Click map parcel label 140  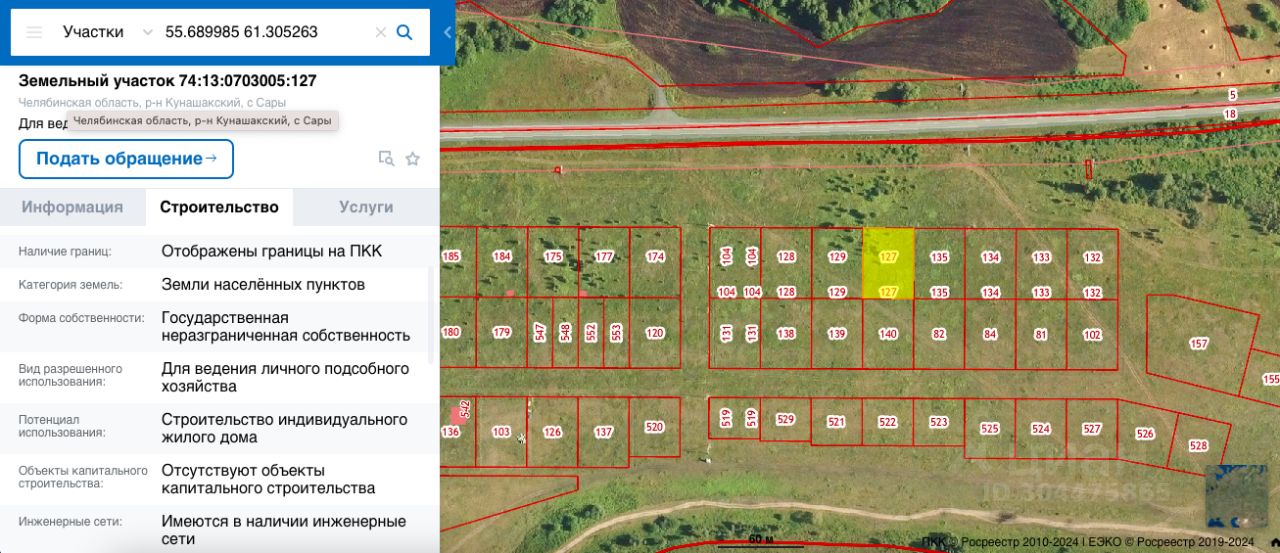click(x=888, y=334)
